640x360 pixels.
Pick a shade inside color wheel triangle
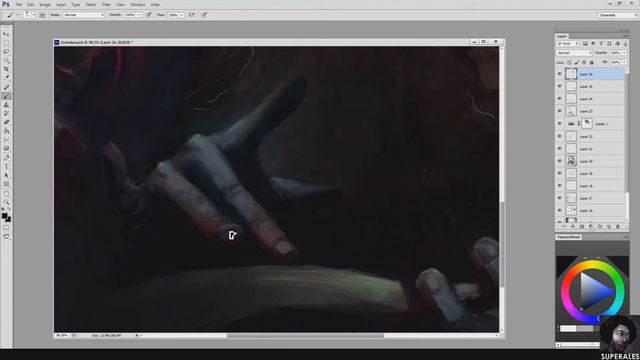pyautogui.click(x=593, y=291)
